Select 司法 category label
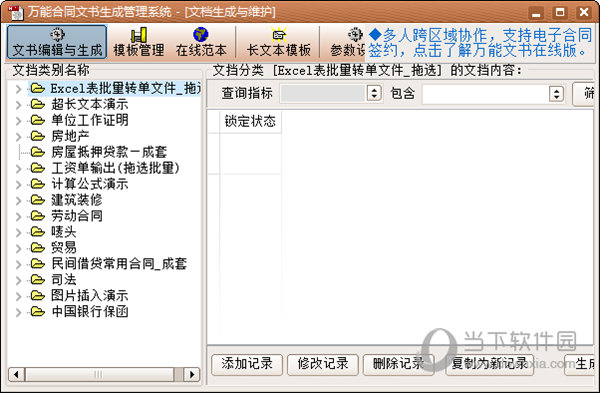This screenshot has height=393, width=600. pos(64,280)
